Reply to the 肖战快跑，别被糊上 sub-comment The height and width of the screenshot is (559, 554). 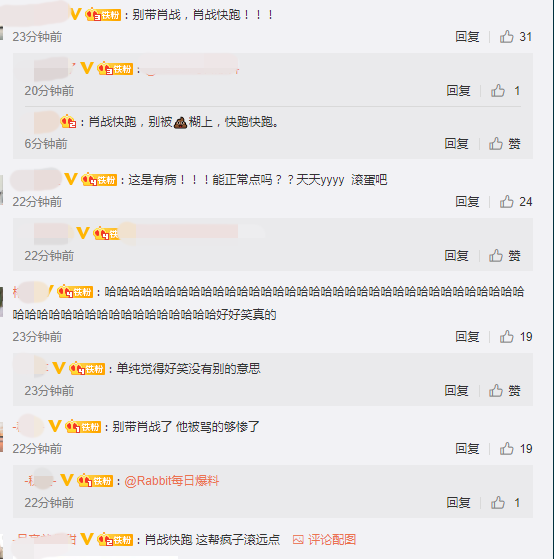click(456, 144)
